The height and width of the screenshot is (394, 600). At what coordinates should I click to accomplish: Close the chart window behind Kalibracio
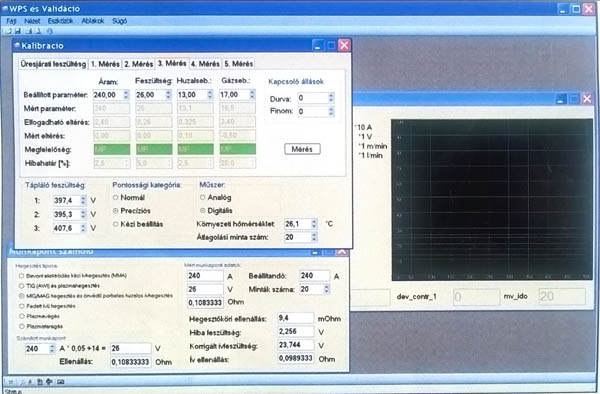click(x=587, y=99)
